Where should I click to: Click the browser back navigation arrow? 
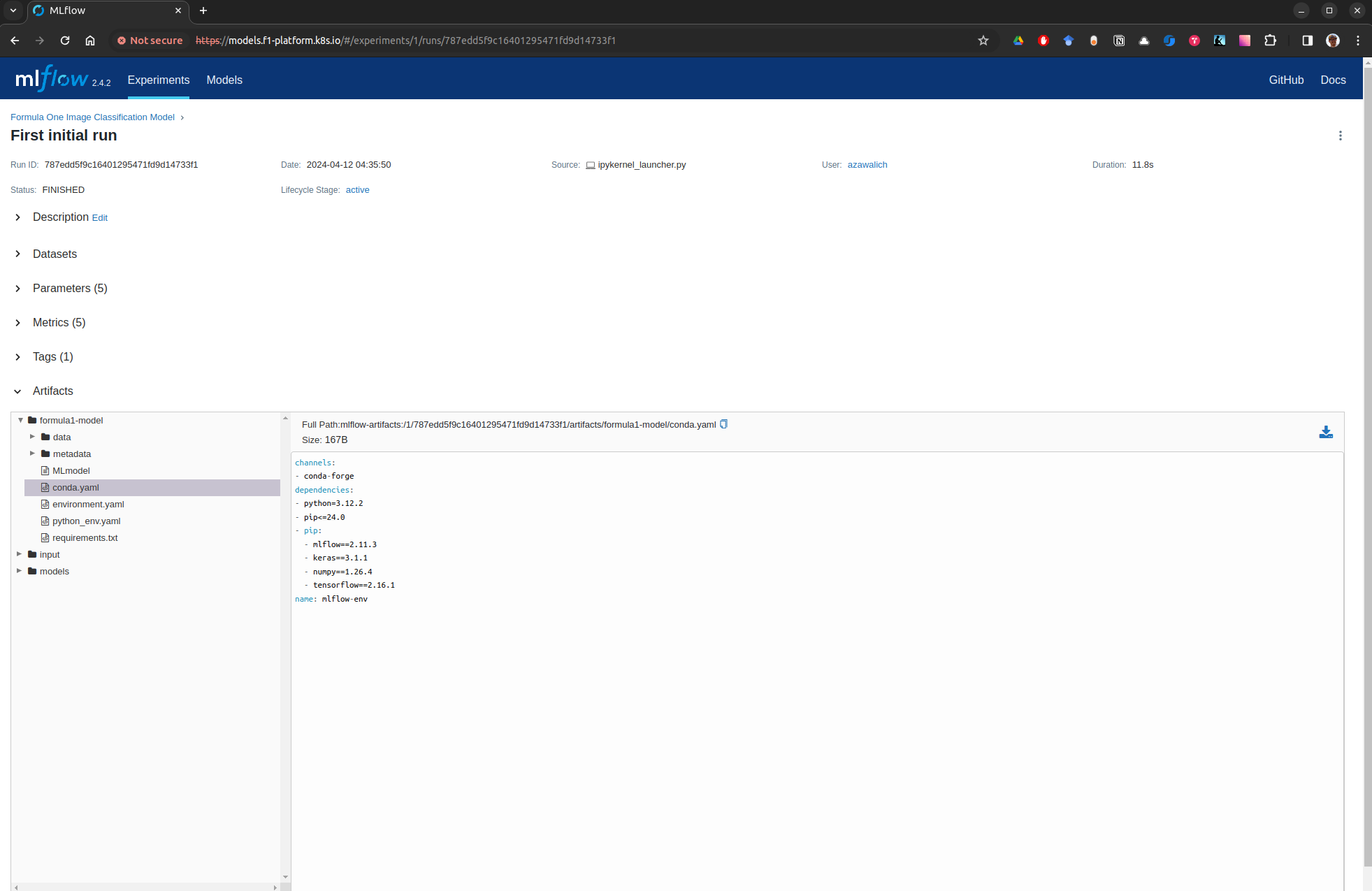(14, 40)
